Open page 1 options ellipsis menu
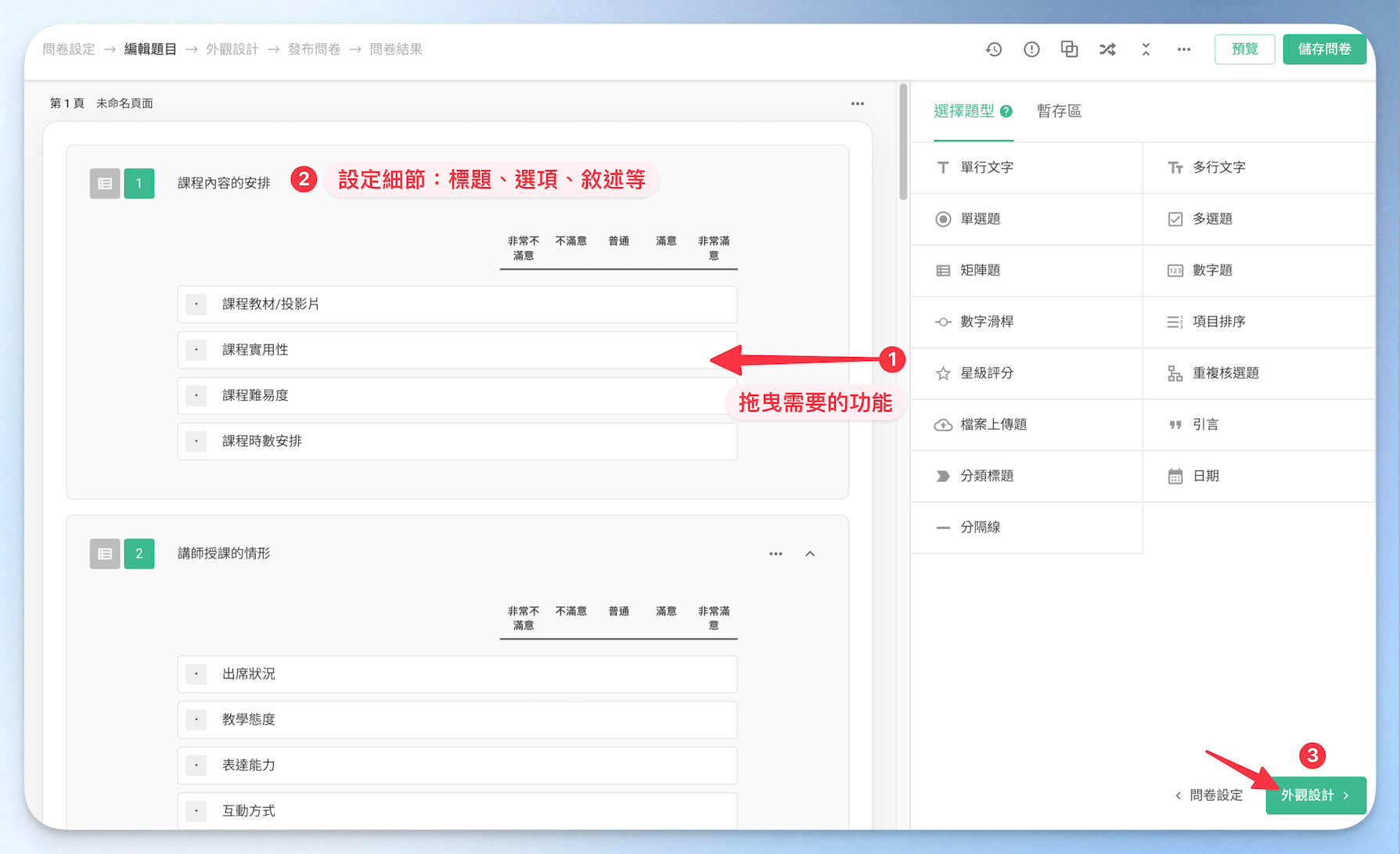The width and height of the screenshot is (1400, 854). (x=858, y=103)
